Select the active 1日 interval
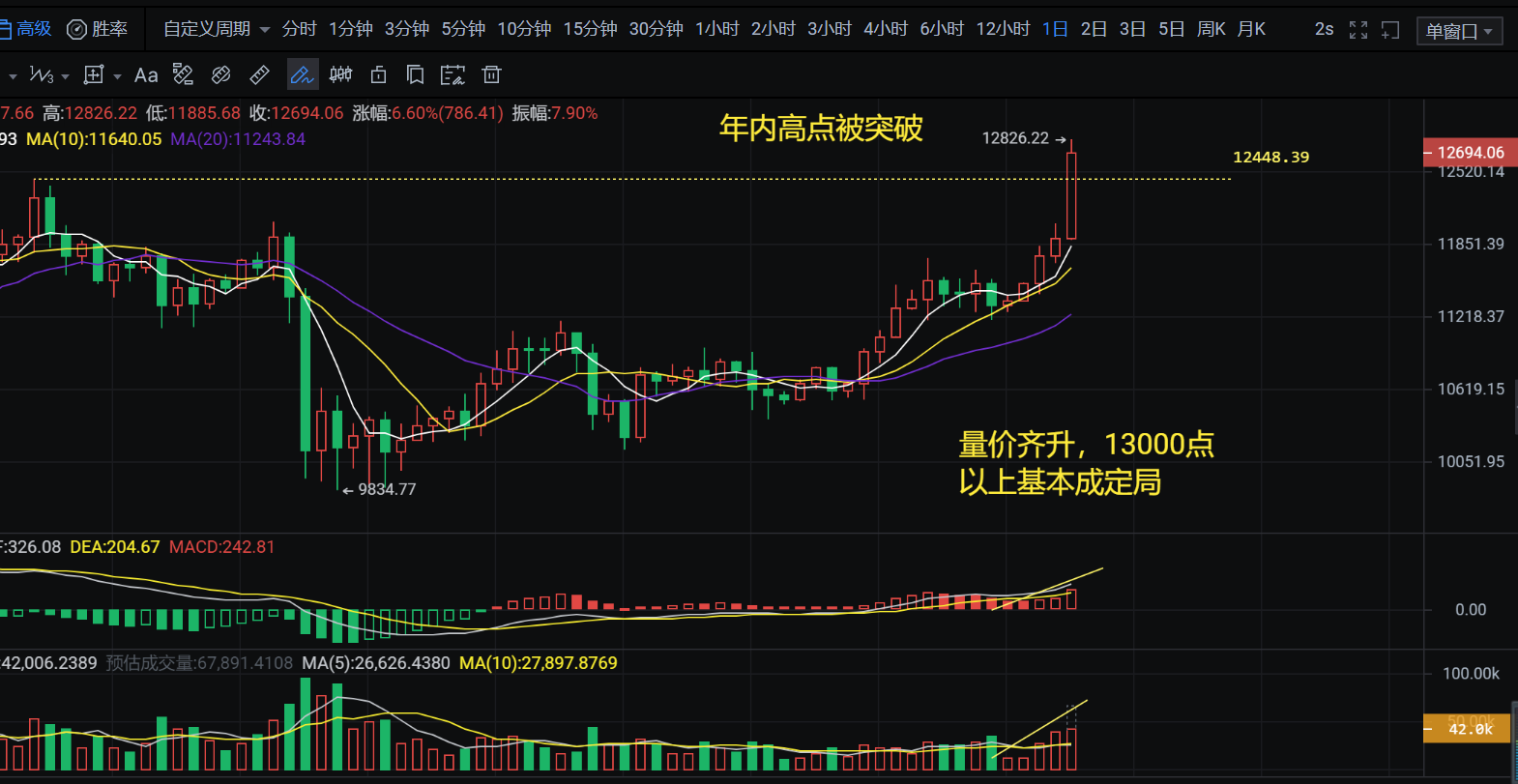 1055,29
